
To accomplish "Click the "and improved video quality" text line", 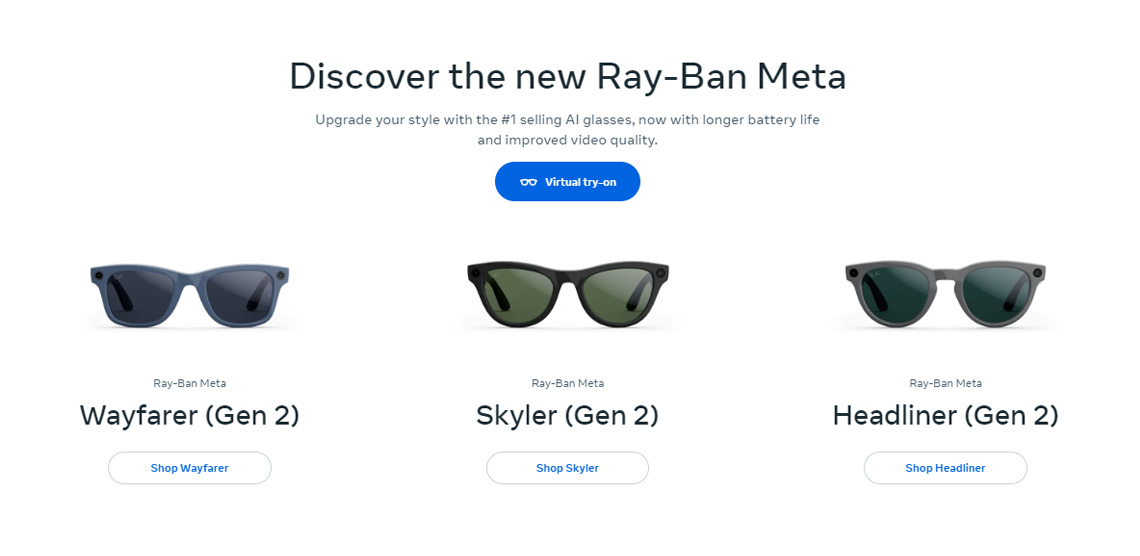I will [567, 140].
